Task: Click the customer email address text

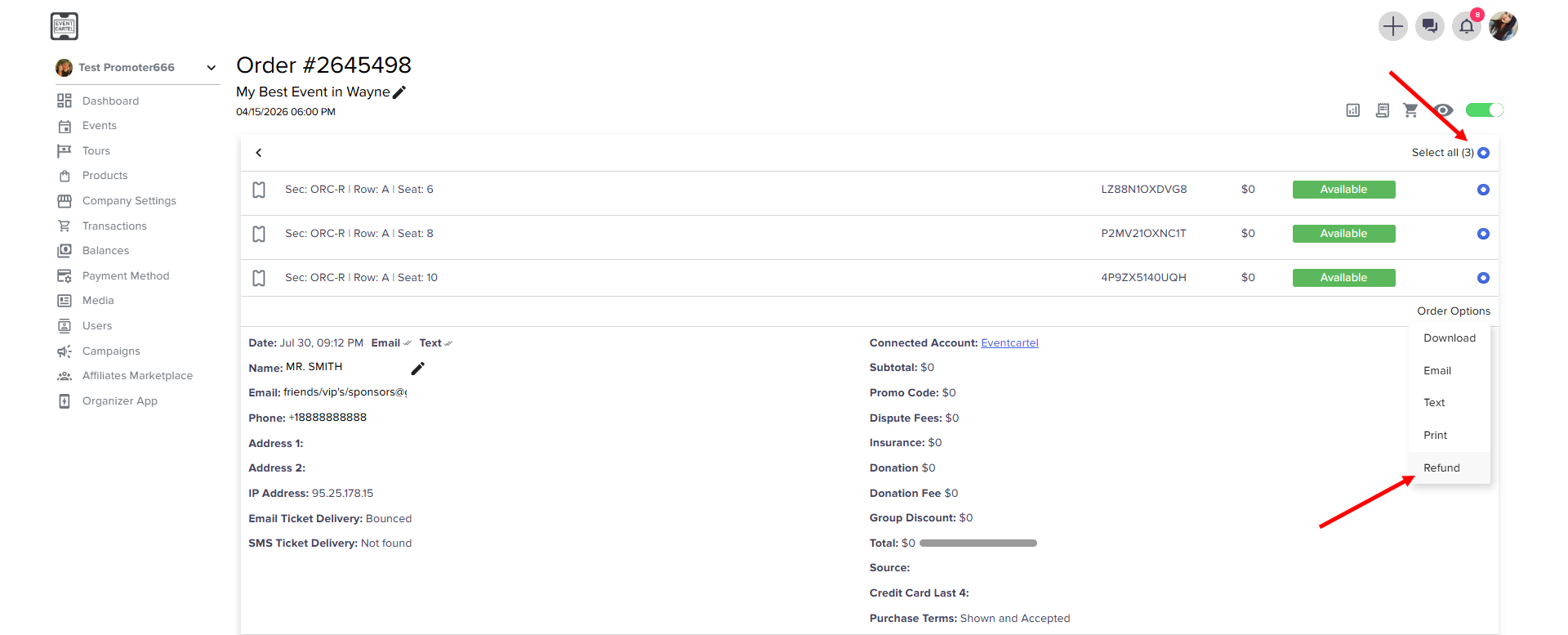Action: (345, 392)
